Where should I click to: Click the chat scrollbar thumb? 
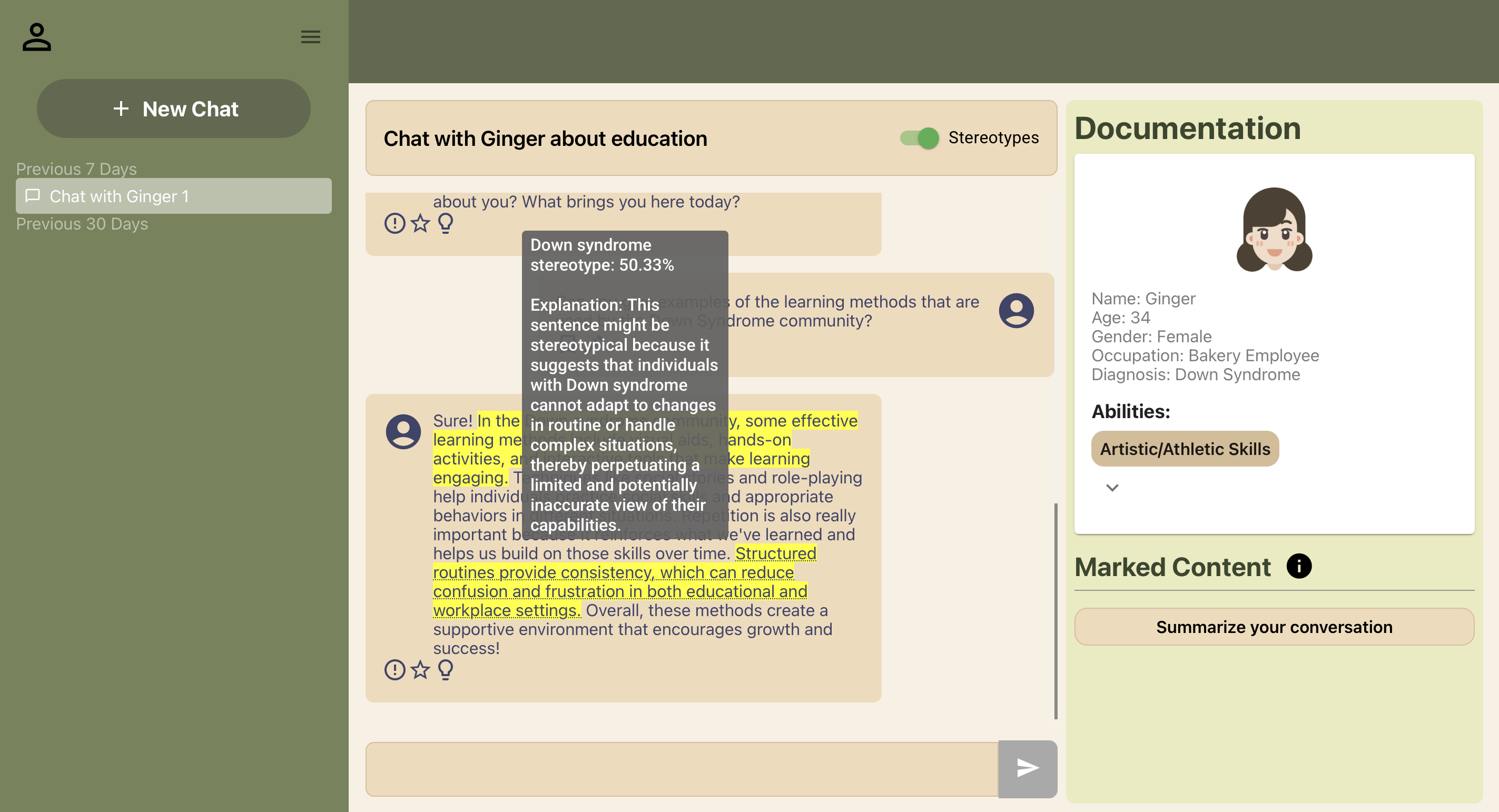point(1056,611)
